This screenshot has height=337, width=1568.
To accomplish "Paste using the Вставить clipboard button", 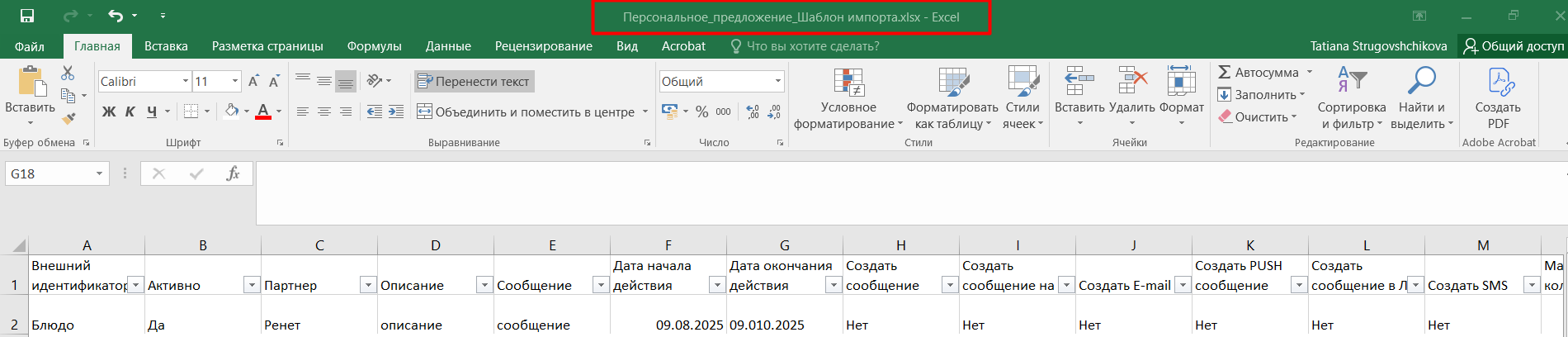I will click(x=30, y=97).
